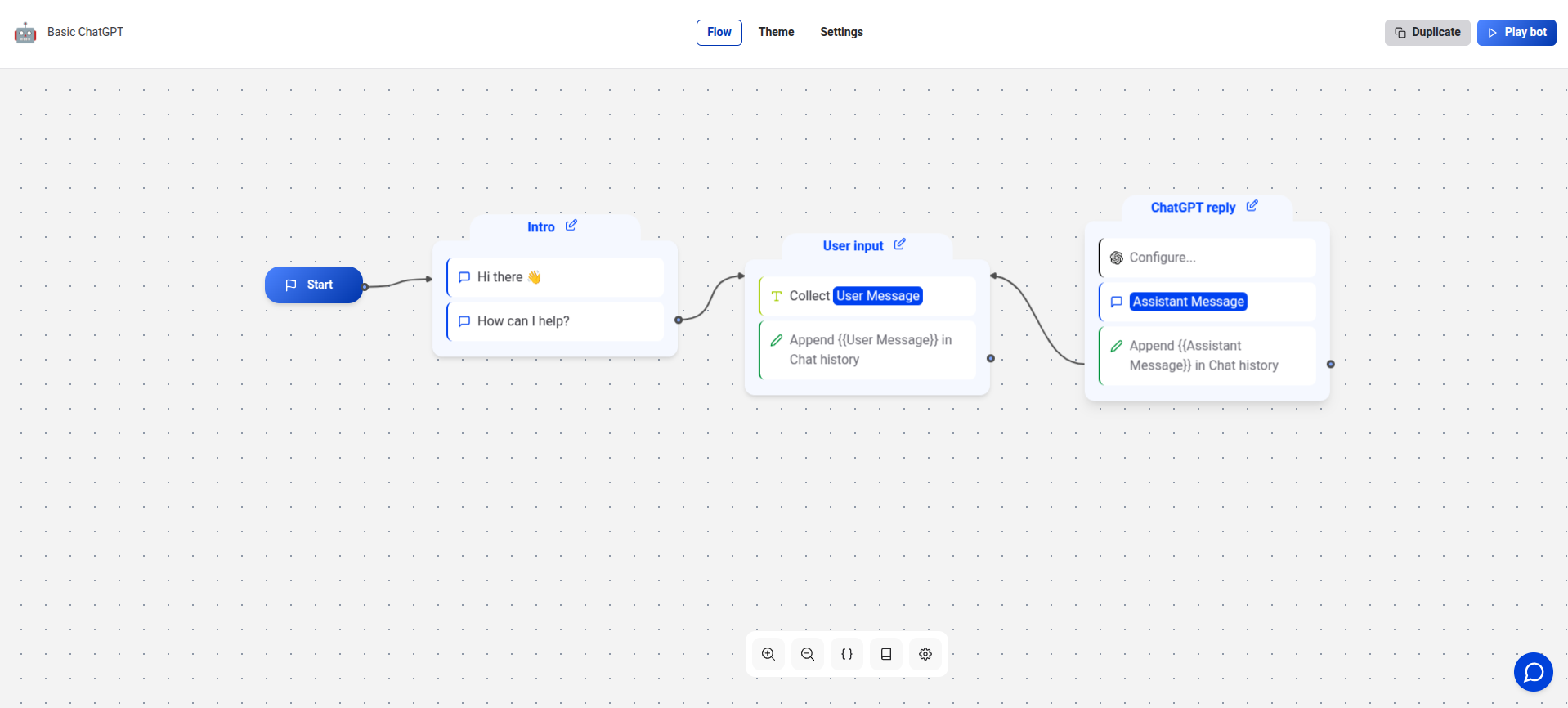The height and width of the screenshot is (708, 1568).
Task: Duplicate this bot
Action: click(1427, 32)
